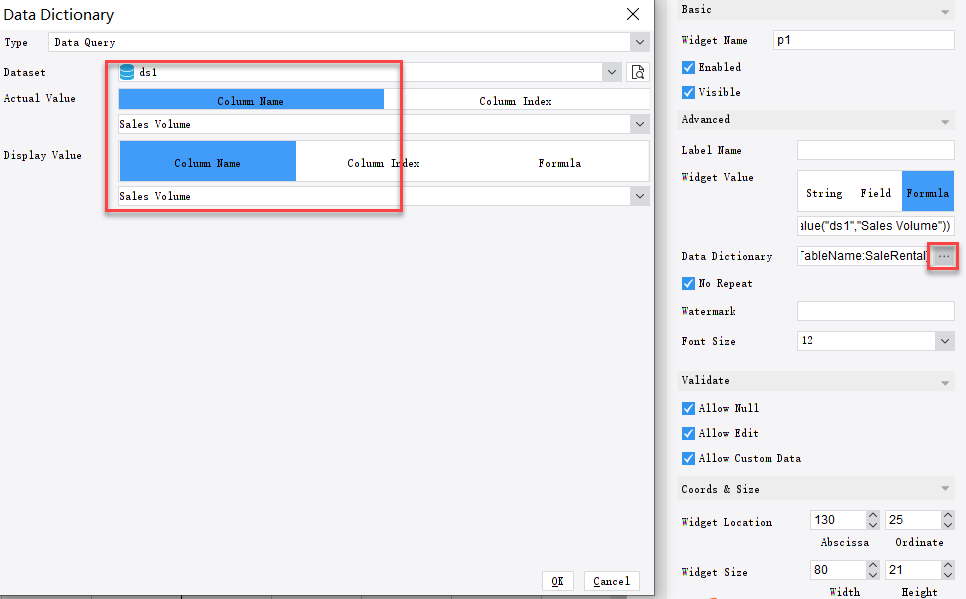Click the Widget Name field p1
The image size is (966, 599).
point(863,40)
